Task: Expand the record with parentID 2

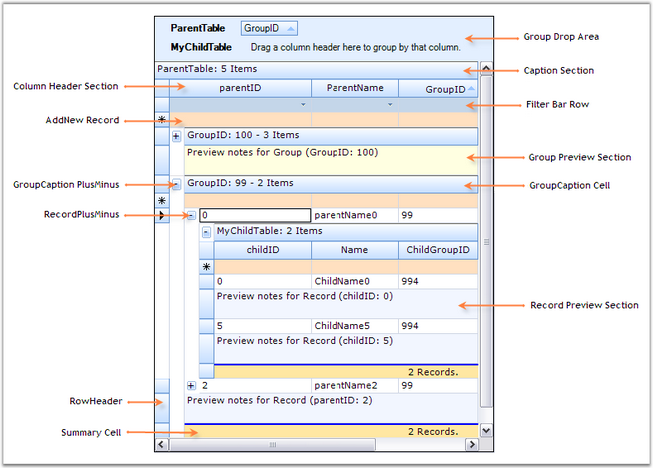Action: click(191, 386)
